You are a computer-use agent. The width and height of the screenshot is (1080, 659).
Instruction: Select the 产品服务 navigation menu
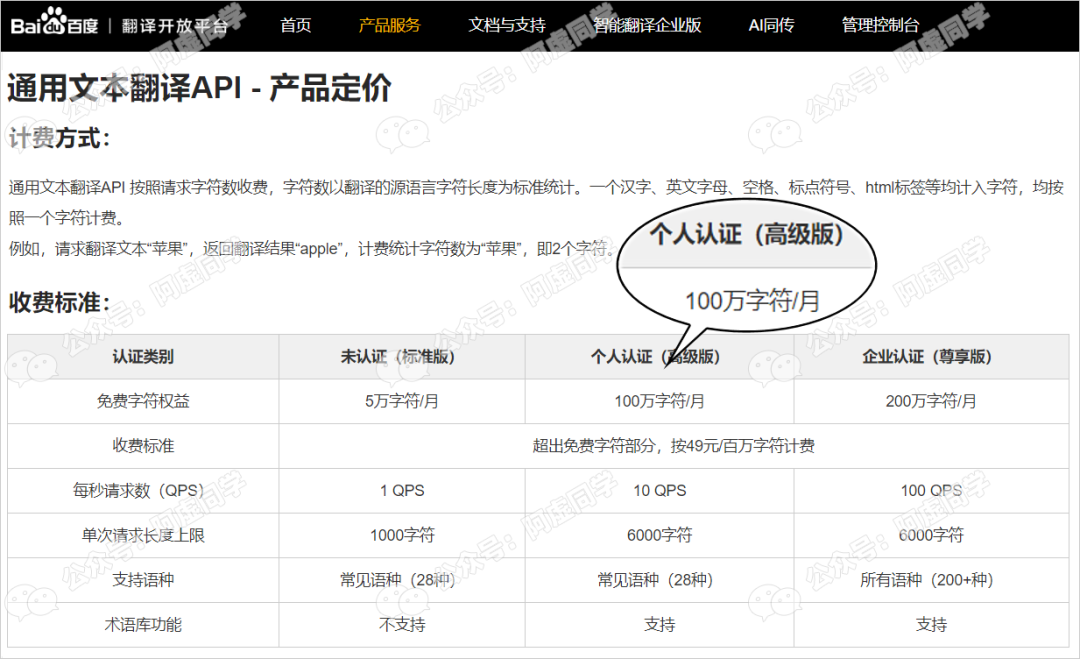click(389, 25)
